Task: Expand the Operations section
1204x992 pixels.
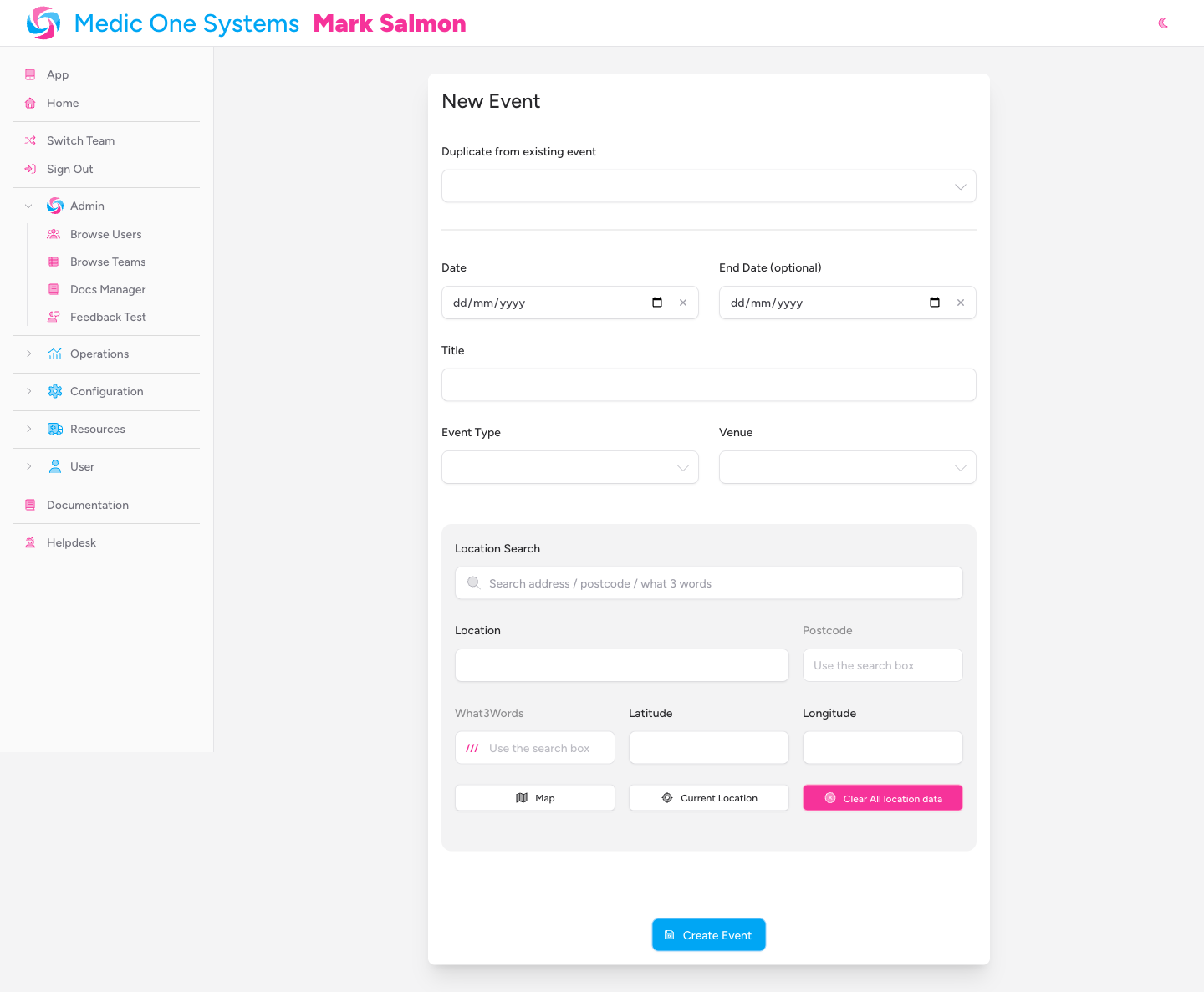Action: 29,354
